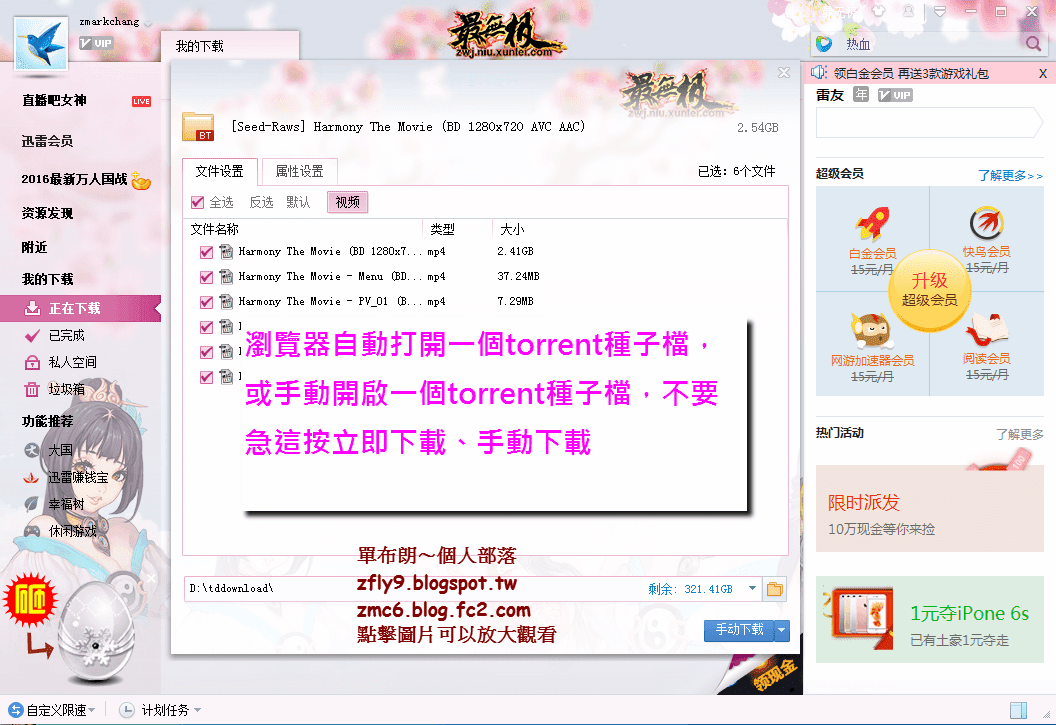
Task: Open 附近 in sidebar
Action: [34, 247]
